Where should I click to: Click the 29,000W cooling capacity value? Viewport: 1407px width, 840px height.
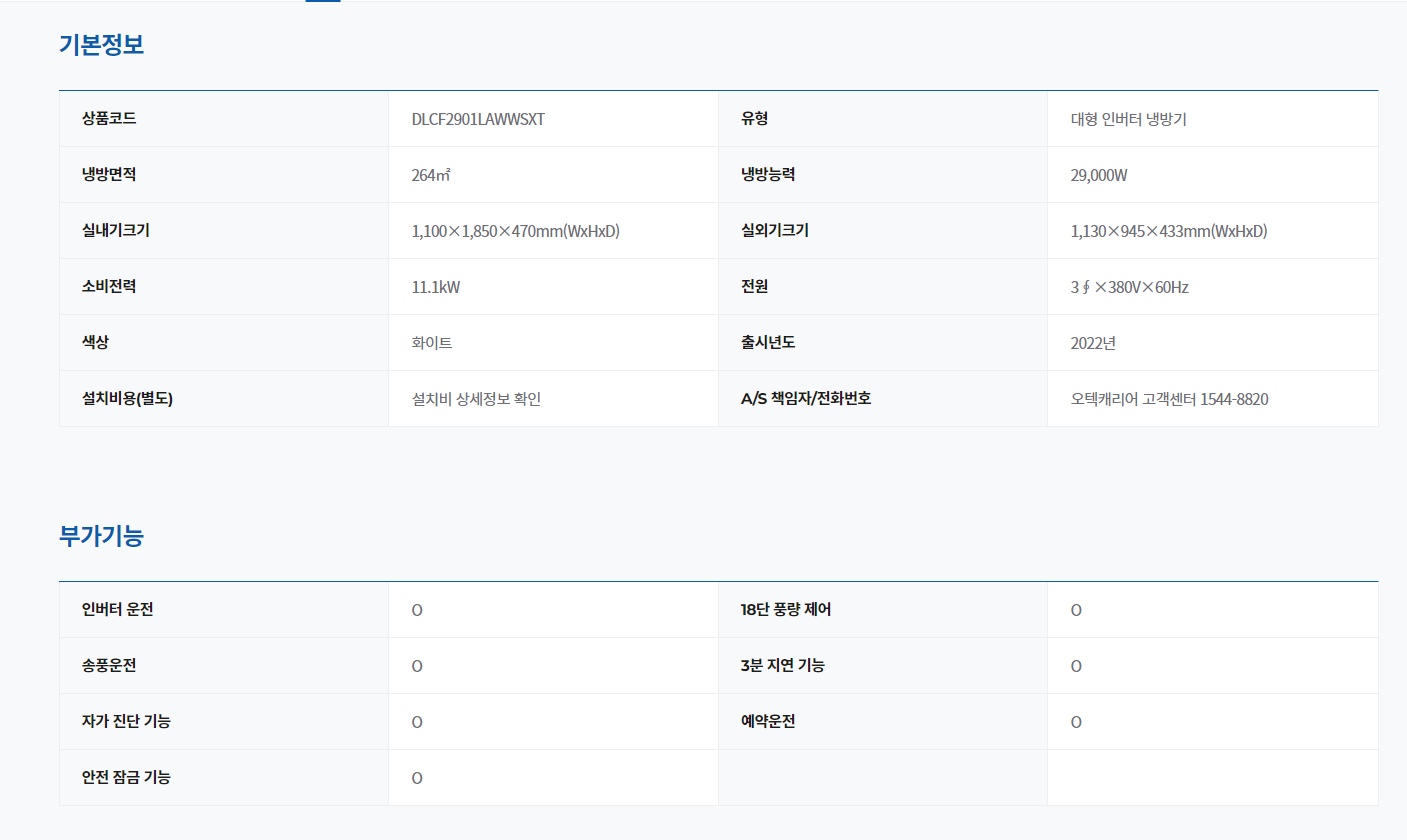[1099, 175]
